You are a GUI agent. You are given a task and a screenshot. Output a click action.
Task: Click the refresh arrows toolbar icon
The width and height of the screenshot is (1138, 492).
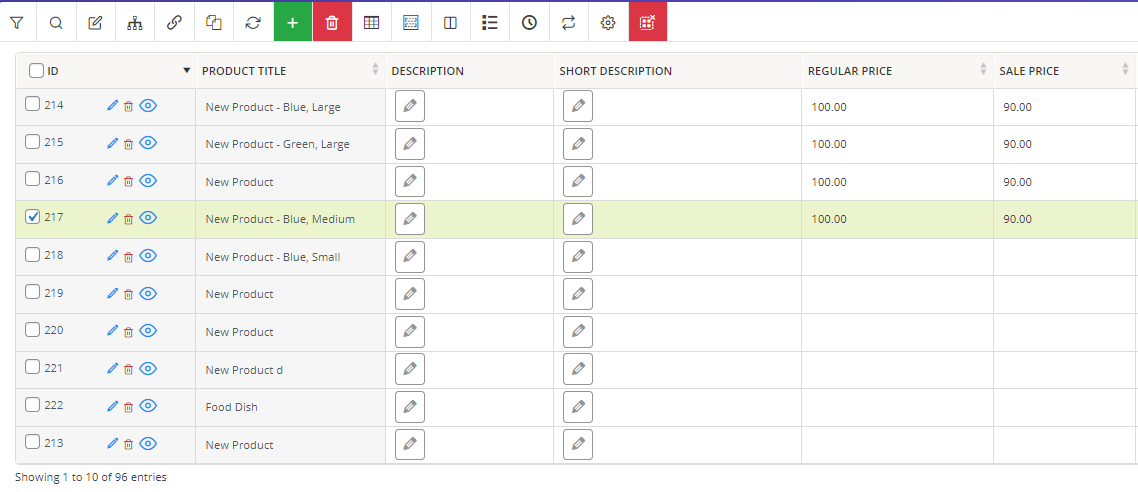point(253,22)
